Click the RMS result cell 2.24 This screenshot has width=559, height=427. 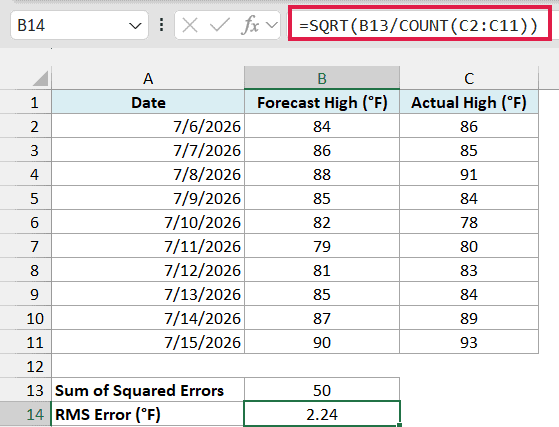[322, 414]
